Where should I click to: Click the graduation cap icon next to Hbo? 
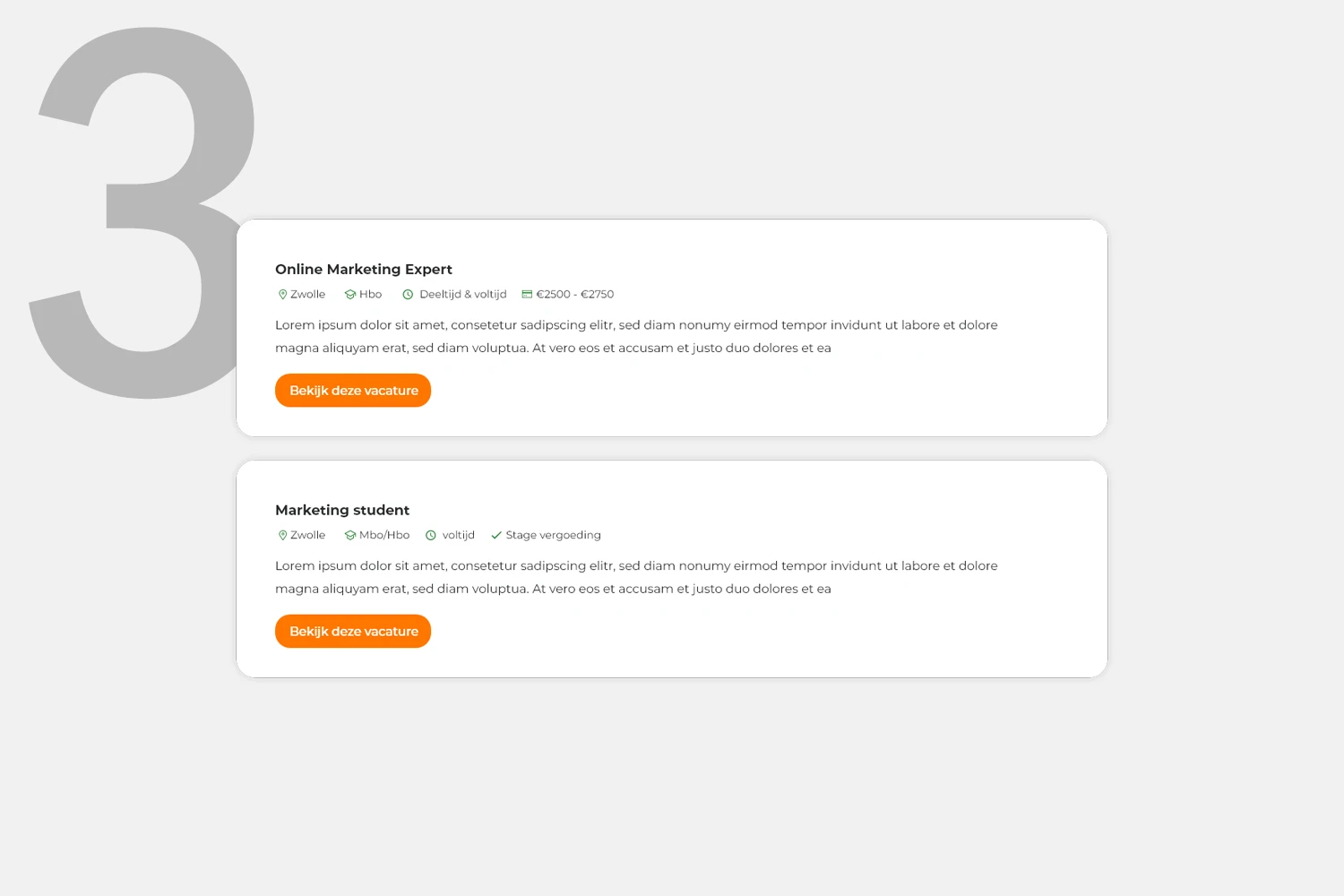coord(350,294)
